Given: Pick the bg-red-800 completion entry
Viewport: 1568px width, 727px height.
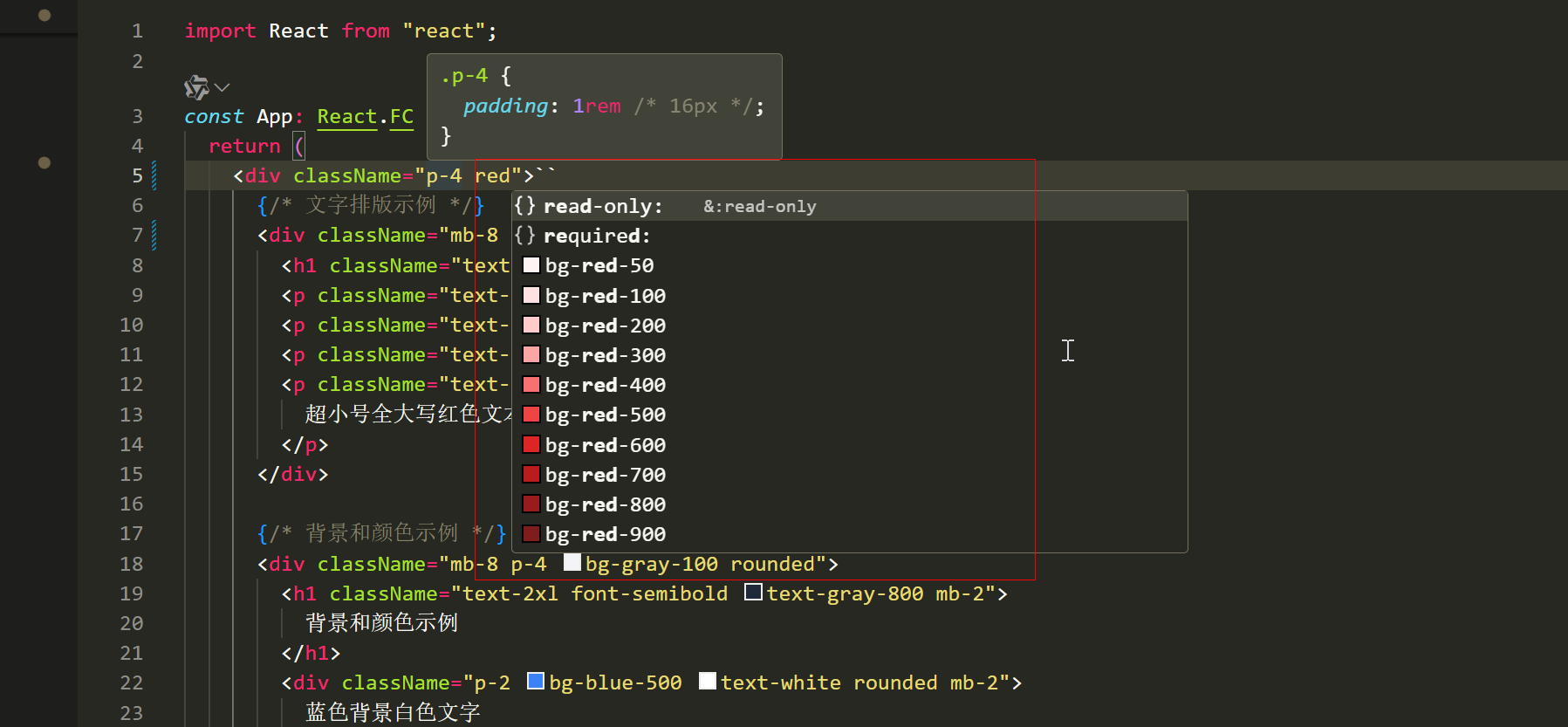Looking at the screenshot, I should (x=849, y=504).
